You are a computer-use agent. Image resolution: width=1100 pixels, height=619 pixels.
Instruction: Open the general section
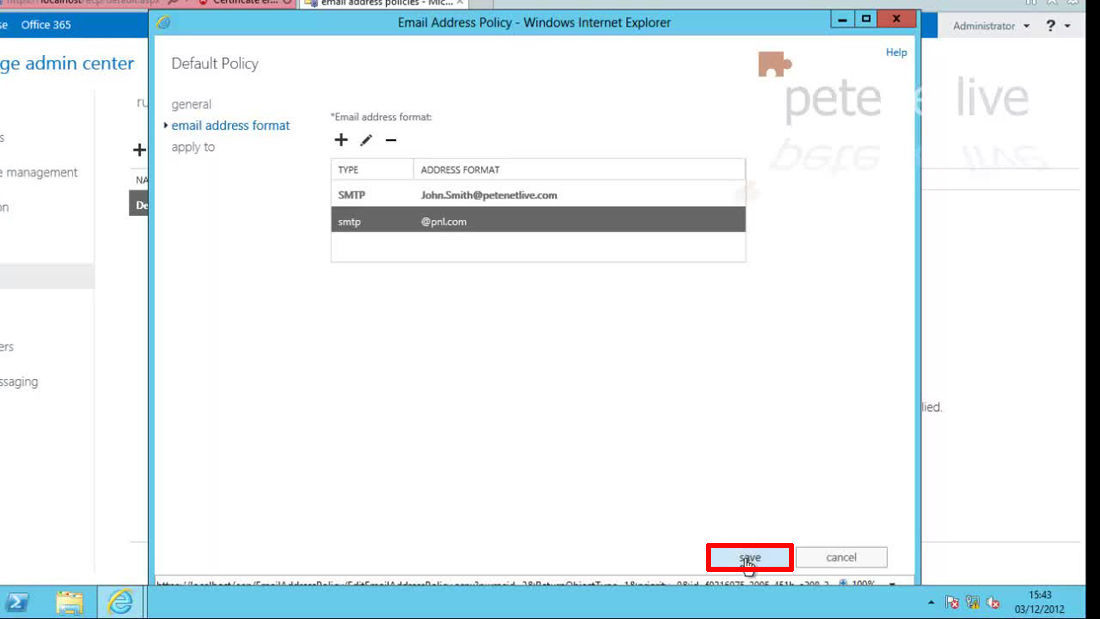(192, 104)
